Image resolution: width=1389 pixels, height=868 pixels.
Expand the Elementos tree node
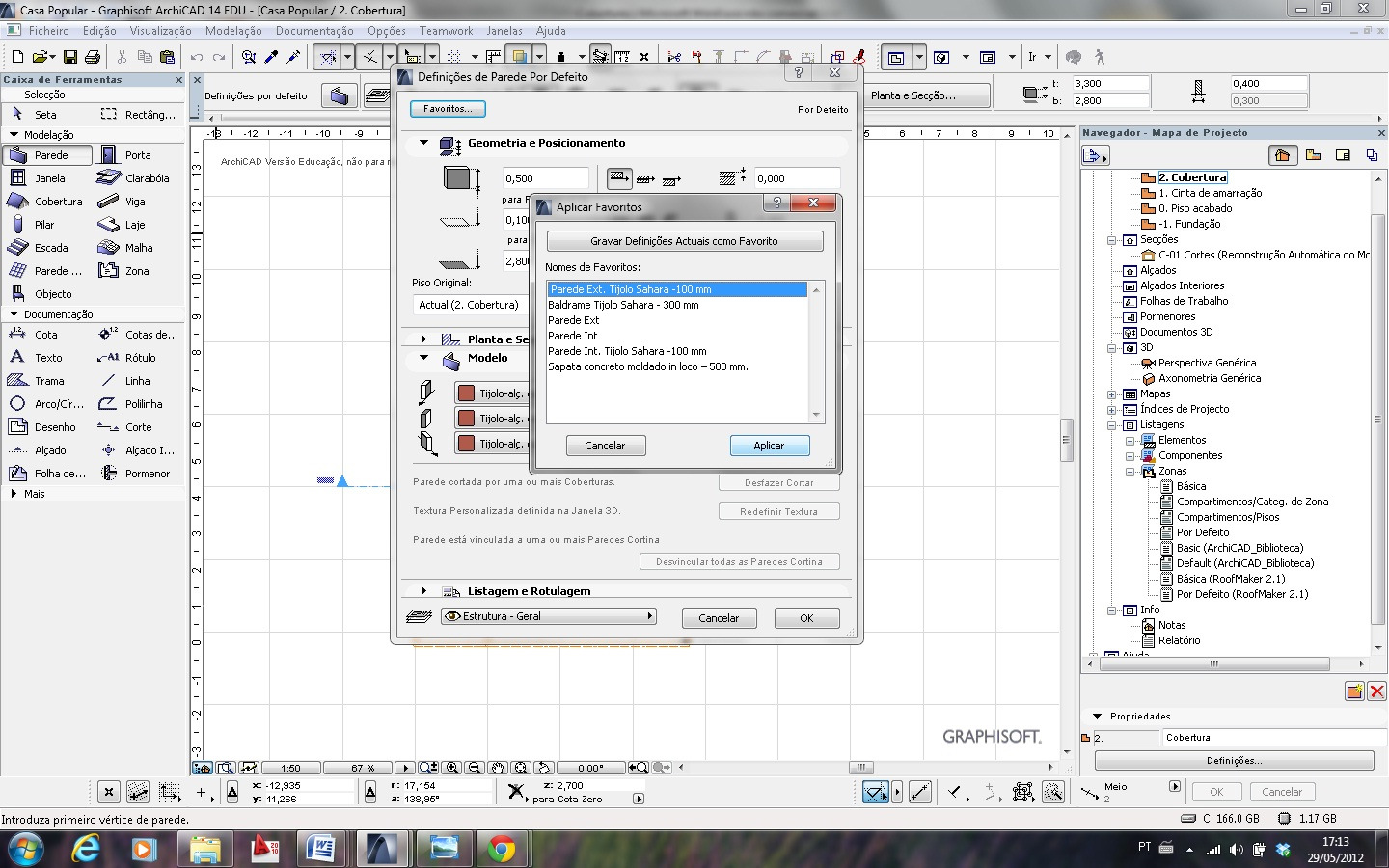click(1130, 441)
